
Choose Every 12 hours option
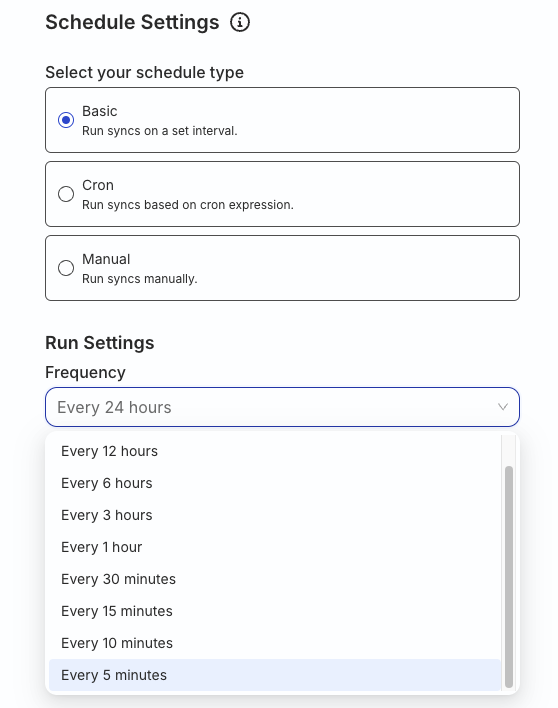click(275, 451)
